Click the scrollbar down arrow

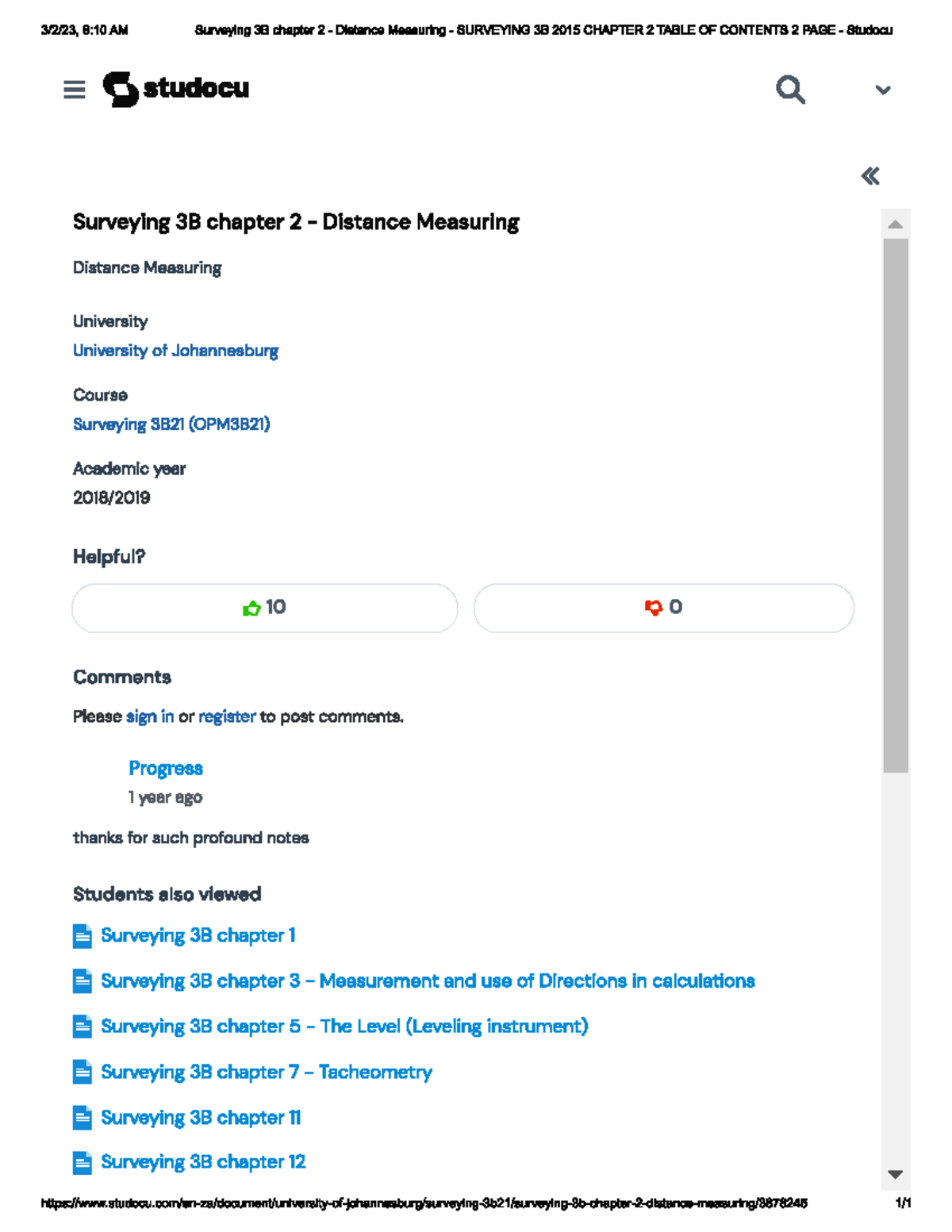tap(895, 1174)
